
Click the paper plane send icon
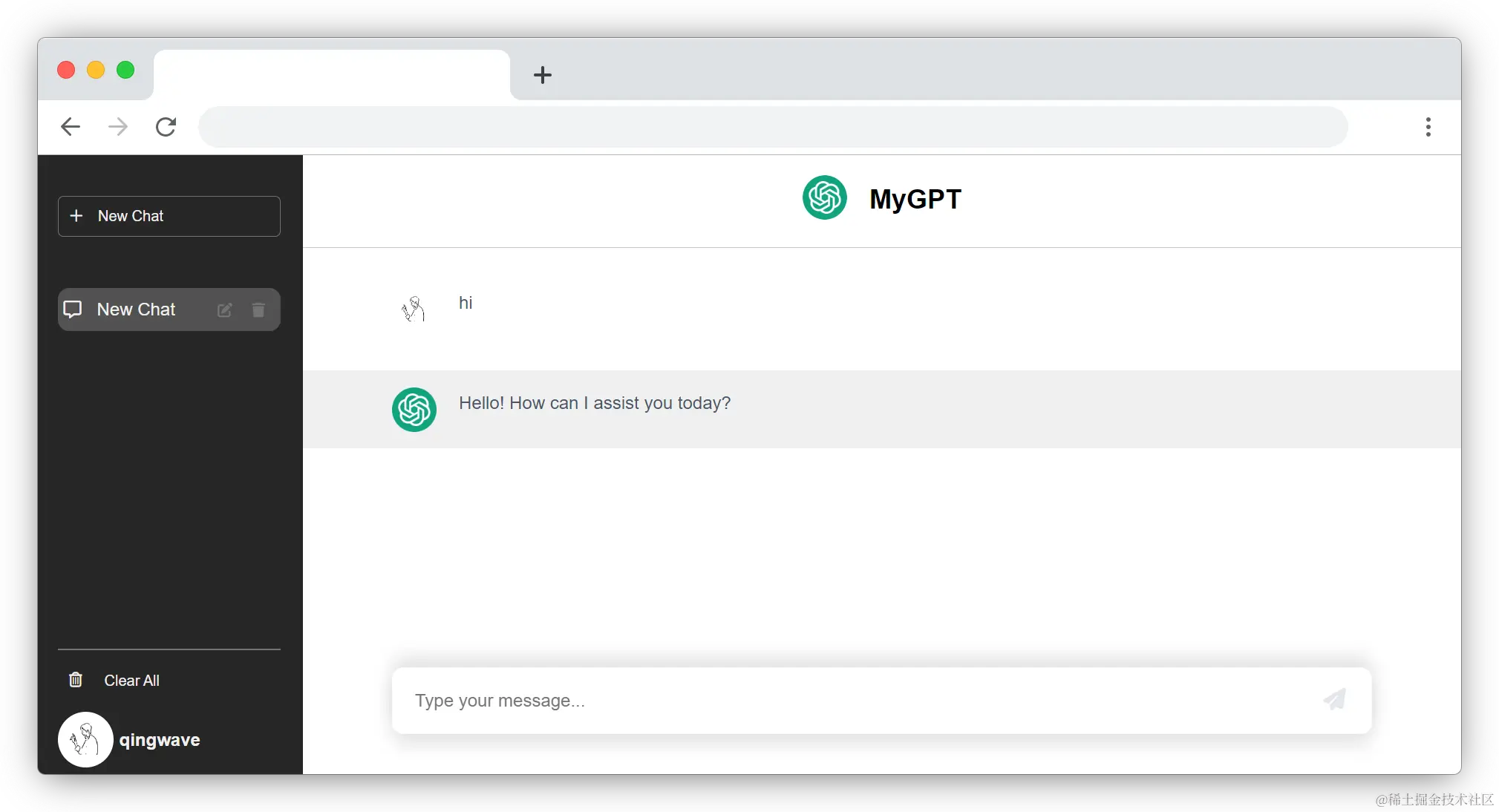(1334, 699)
